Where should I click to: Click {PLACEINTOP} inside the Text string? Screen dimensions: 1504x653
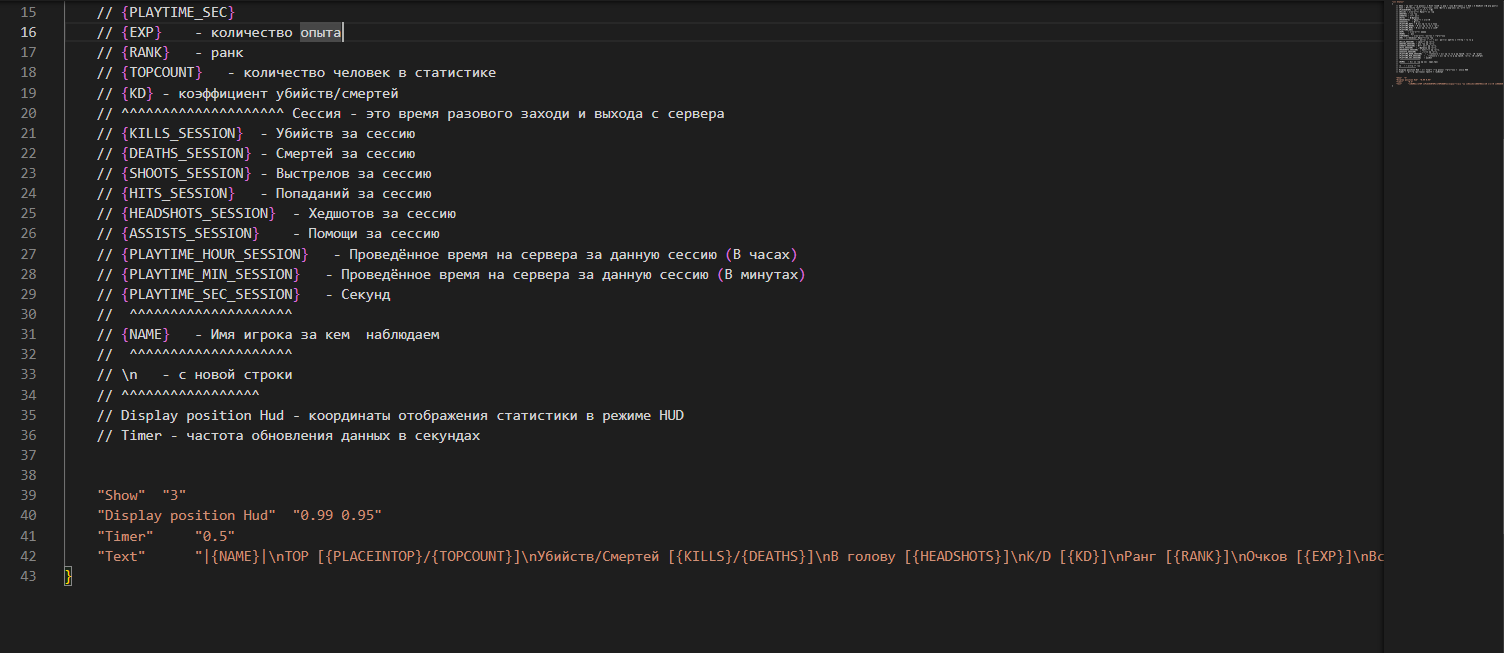coord(374,556)
